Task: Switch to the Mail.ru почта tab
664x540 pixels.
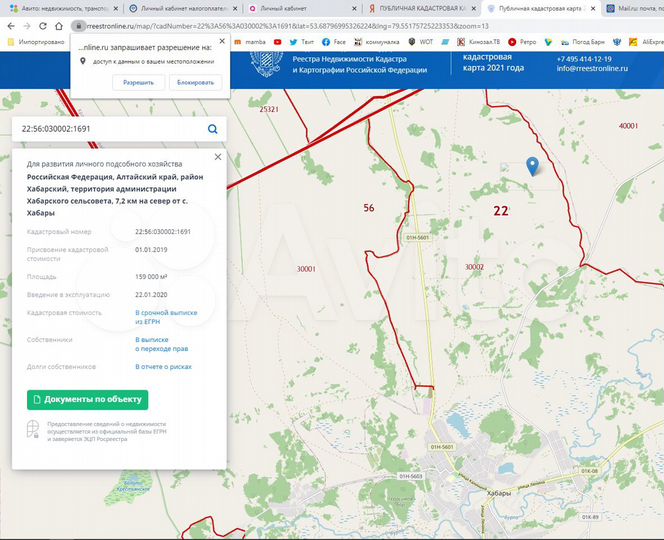Action: point(630,7)
